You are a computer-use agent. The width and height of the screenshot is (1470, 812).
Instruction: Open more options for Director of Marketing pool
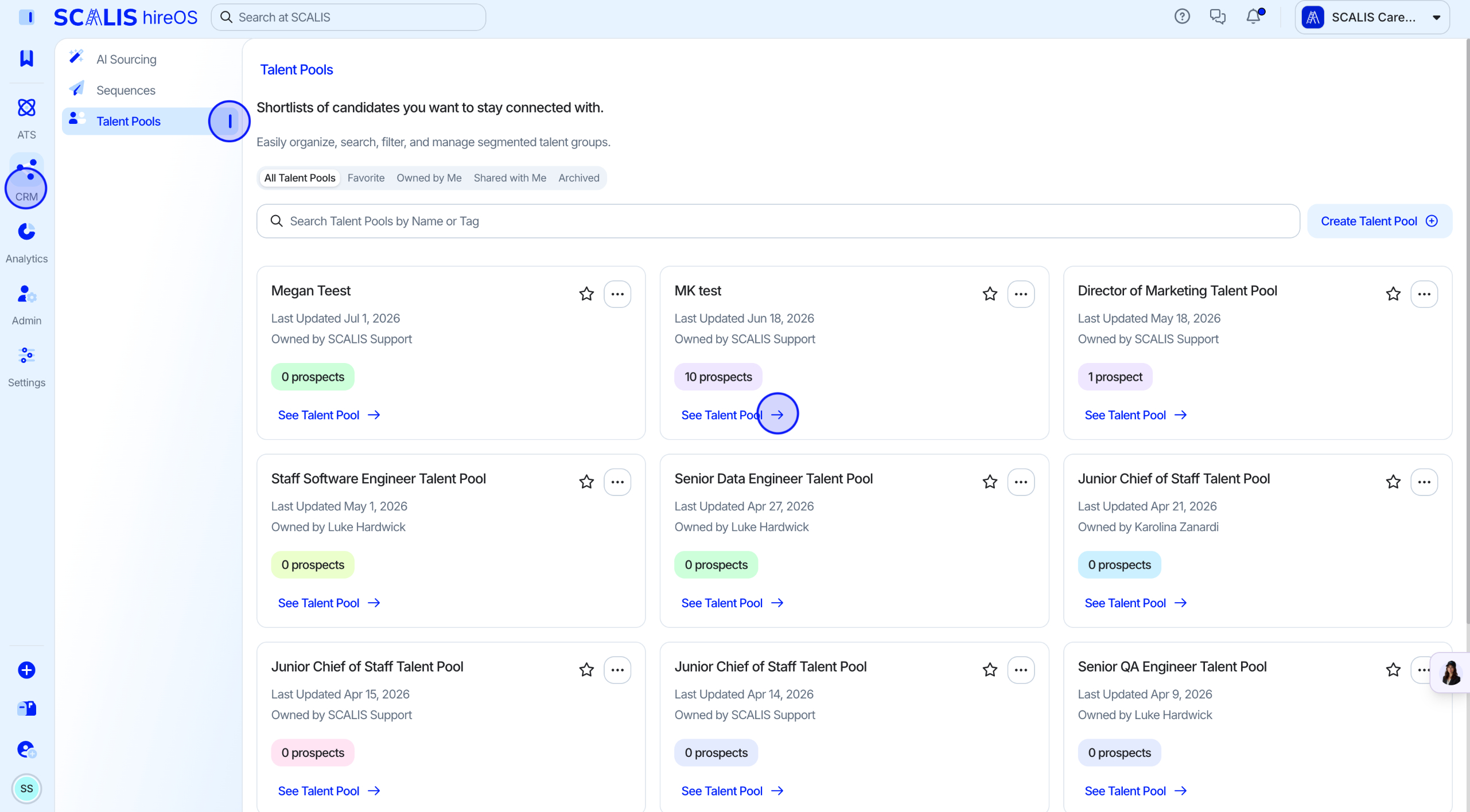pos(1424,294)
